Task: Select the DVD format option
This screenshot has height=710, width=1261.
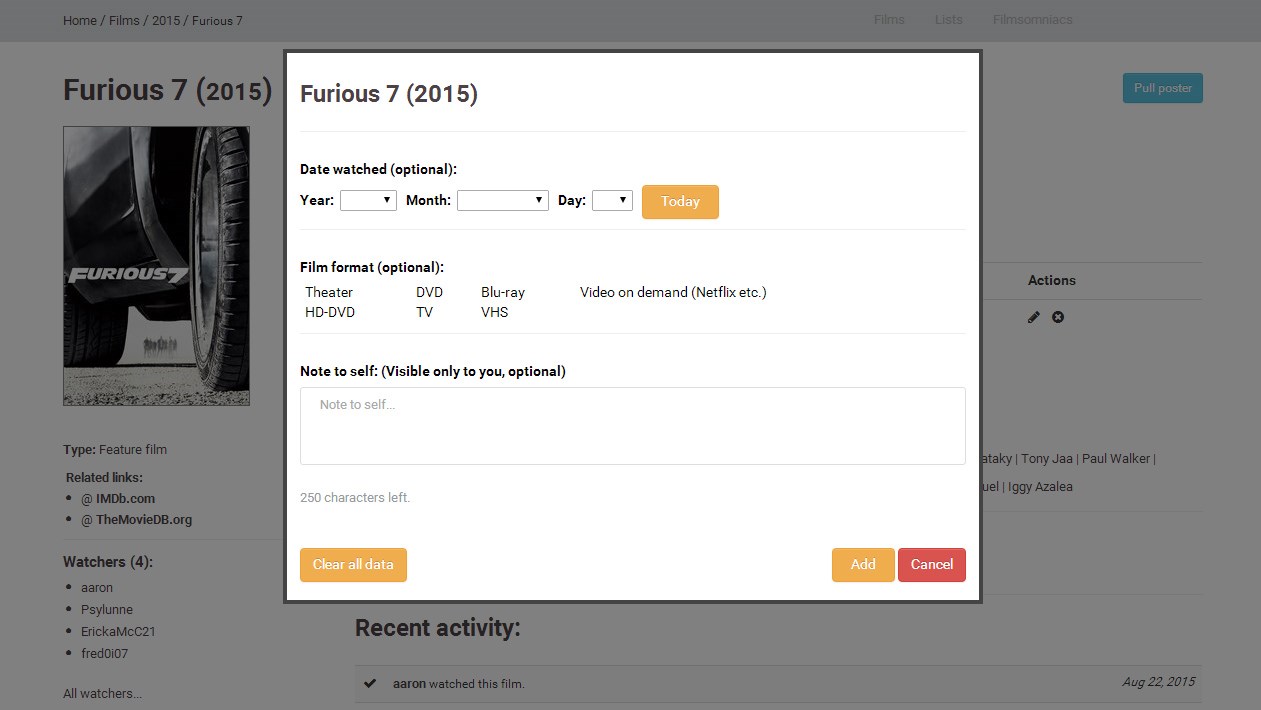Action: tap(429, 292)
